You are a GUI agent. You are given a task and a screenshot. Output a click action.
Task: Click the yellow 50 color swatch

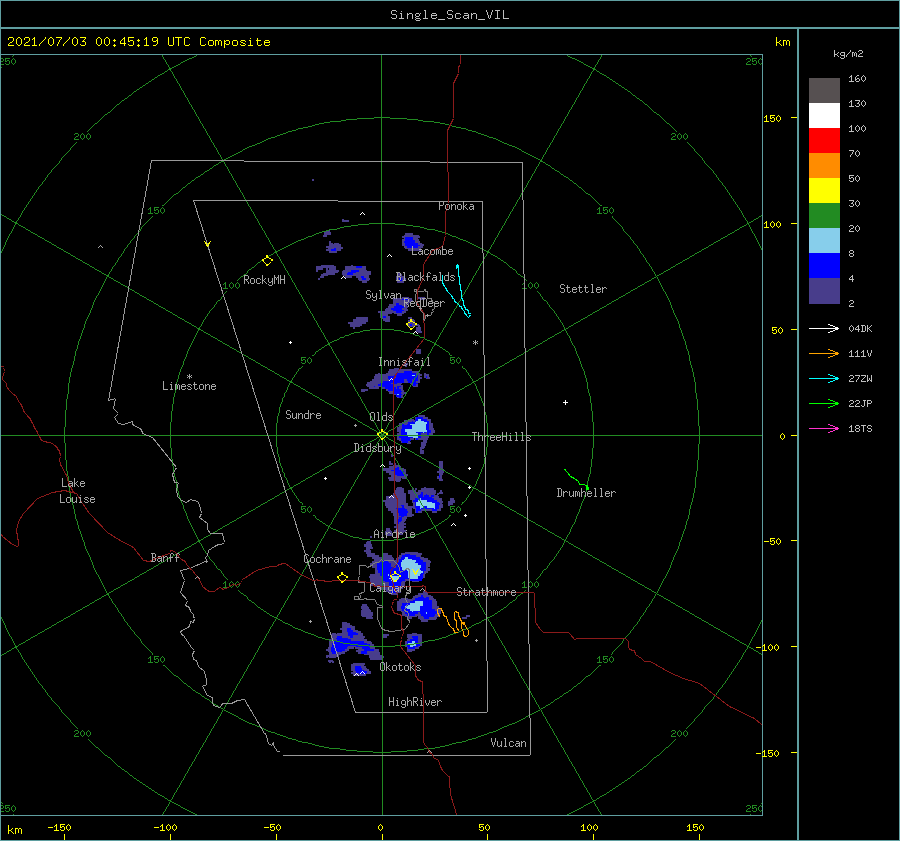(824, 191)
